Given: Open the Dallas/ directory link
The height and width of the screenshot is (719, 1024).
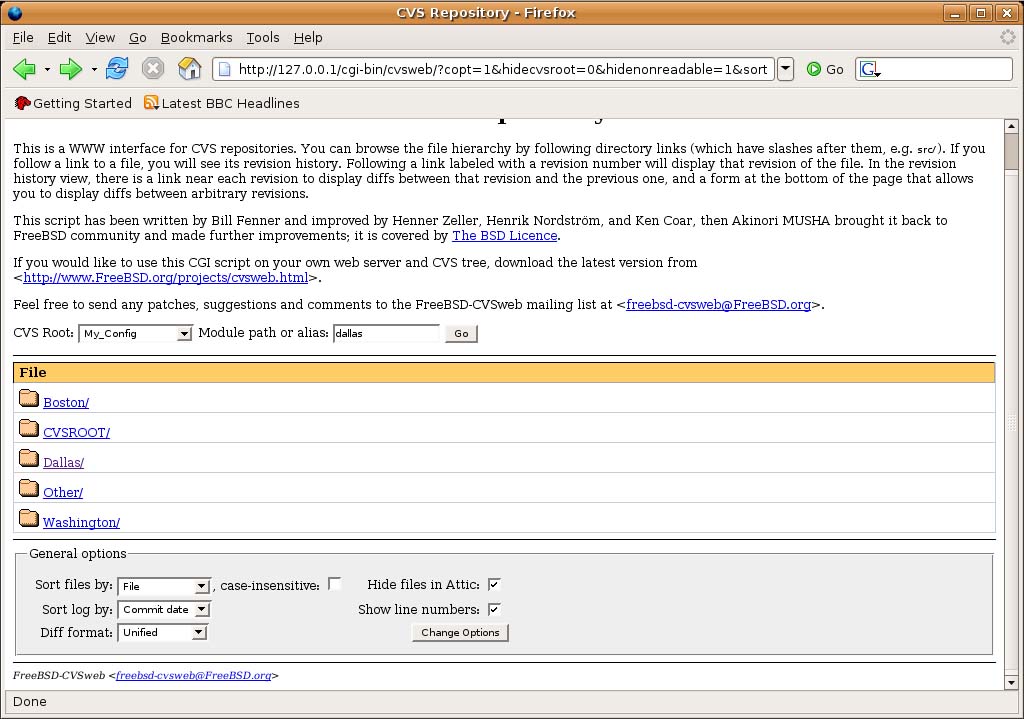Looking at the screenshot, I should tap(63, 462).
